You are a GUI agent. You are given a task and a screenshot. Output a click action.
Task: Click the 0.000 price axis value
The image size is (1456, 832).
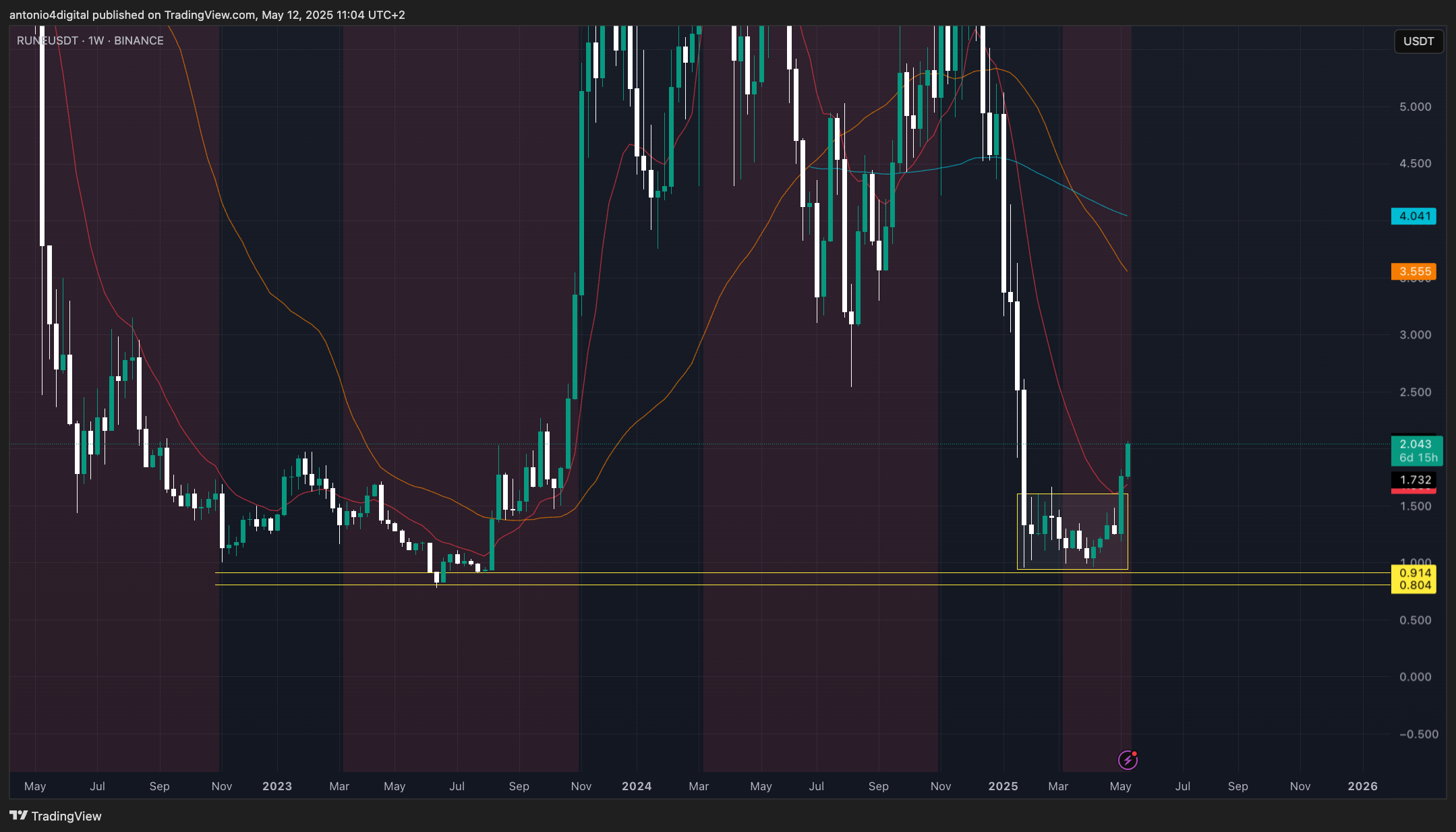[x=1415, y=677]
